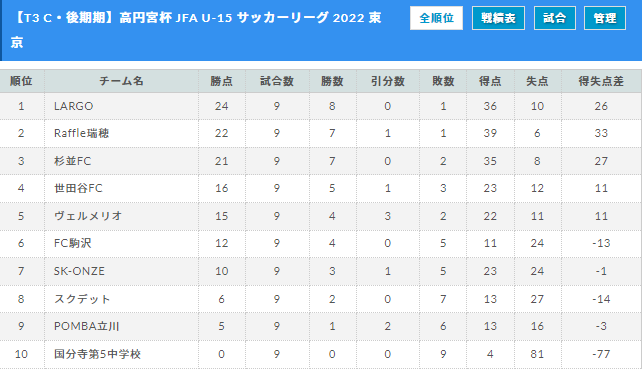Switch to the 戦績表 tab
The width and height of the screenshot is (642, 372).
tap(498, 18)
